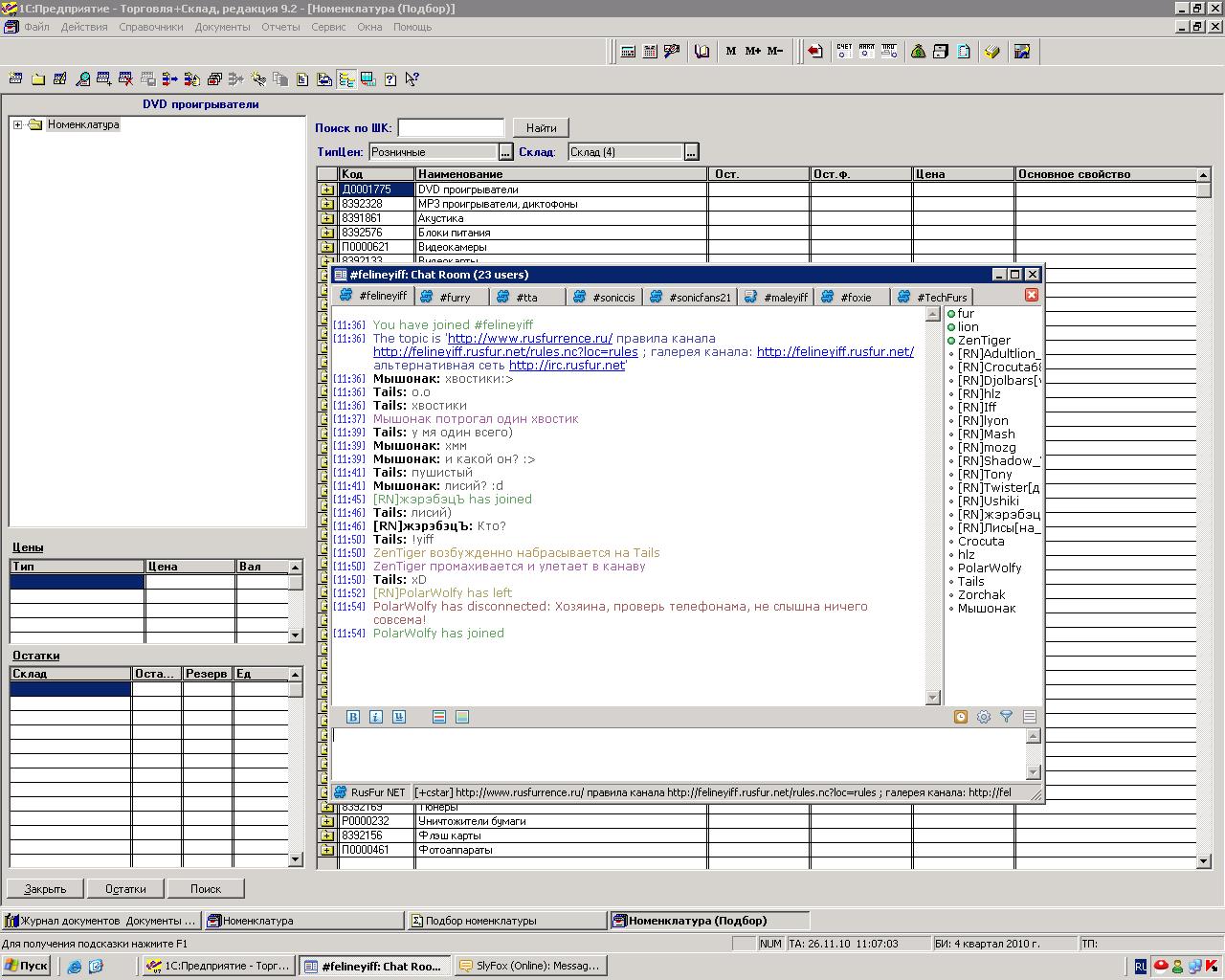Select ZenTiger in the chat user list

point(984,341)
